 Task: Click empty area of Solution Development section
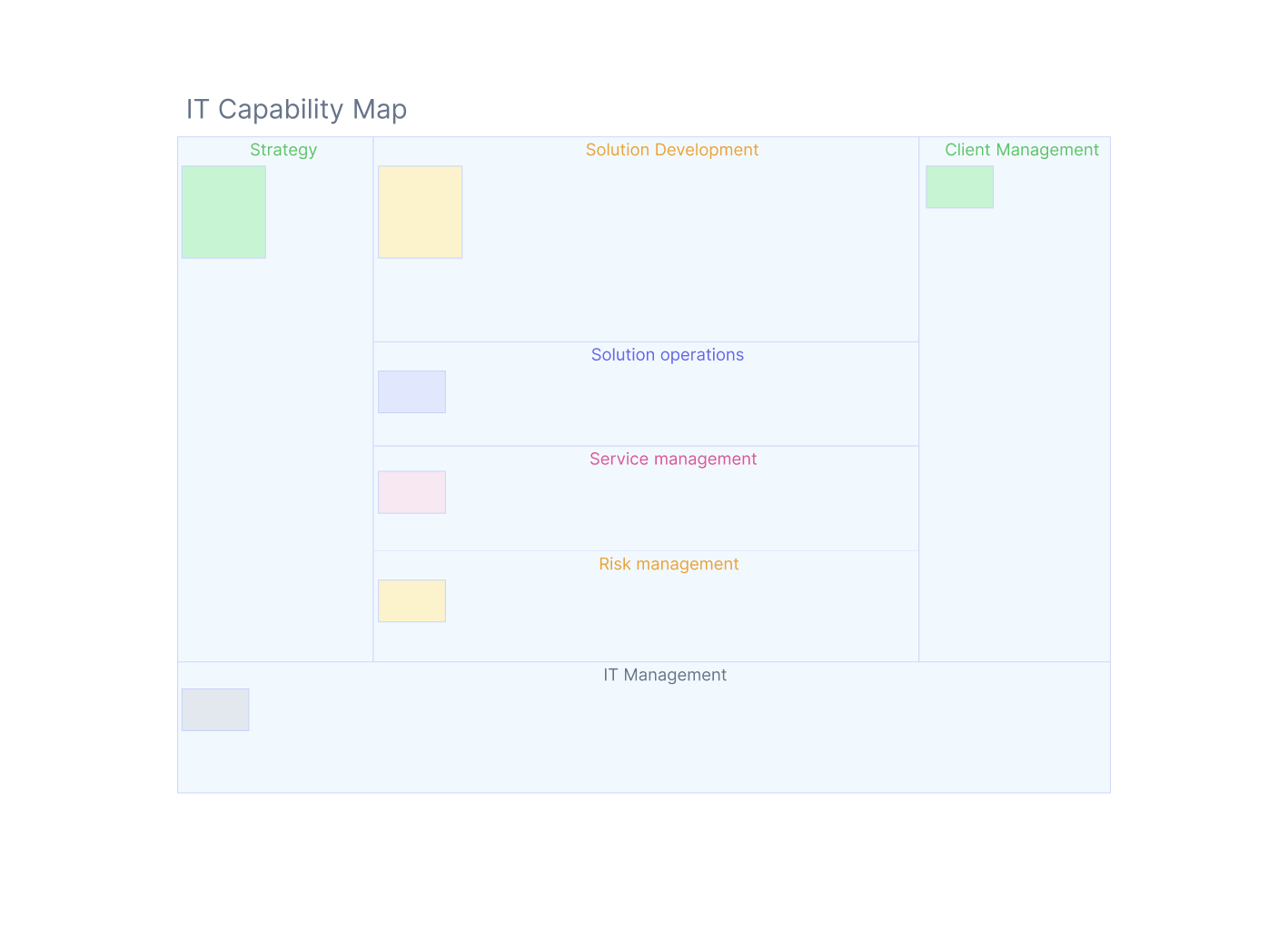681,254
